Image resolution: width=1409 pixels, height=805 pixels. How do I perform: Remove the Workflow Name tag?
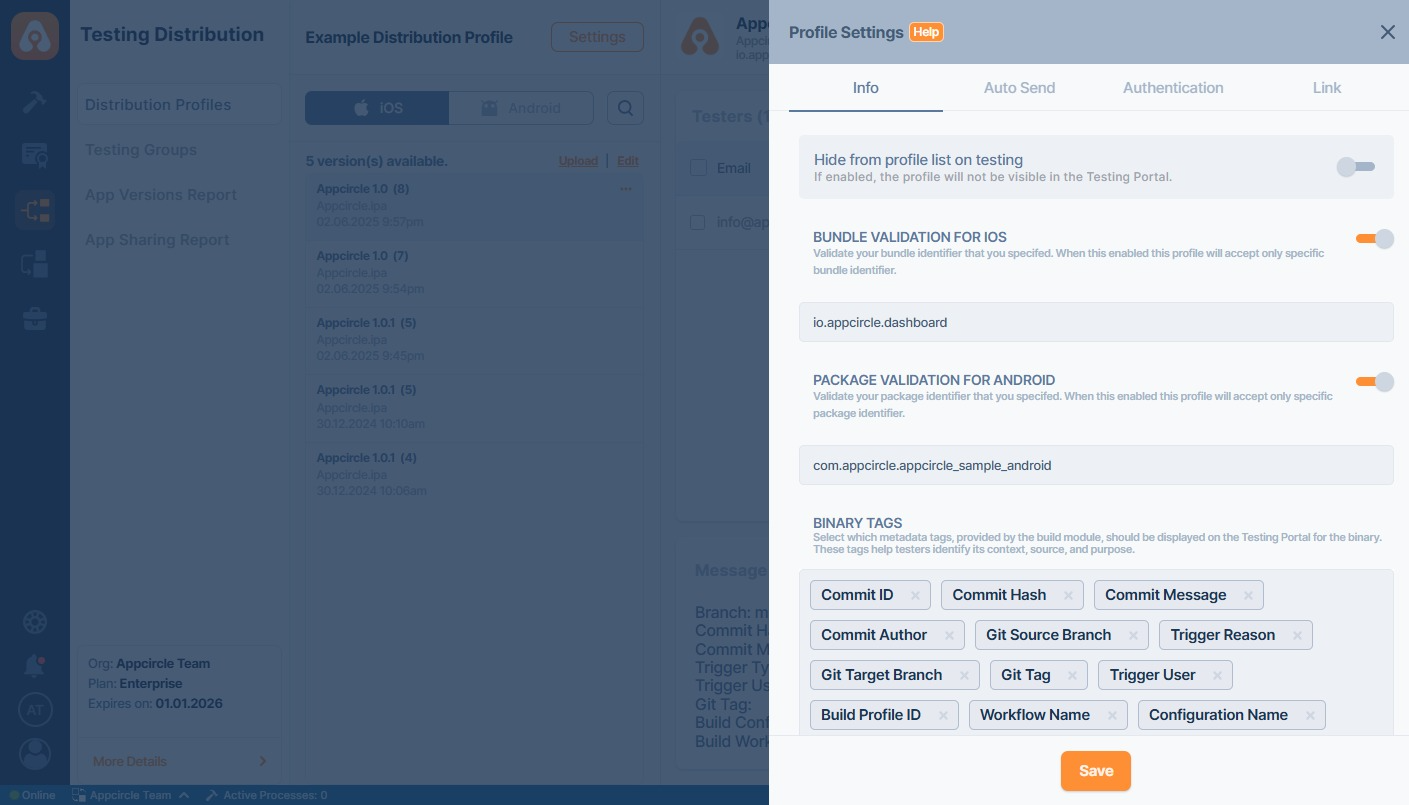[1112, 715]
